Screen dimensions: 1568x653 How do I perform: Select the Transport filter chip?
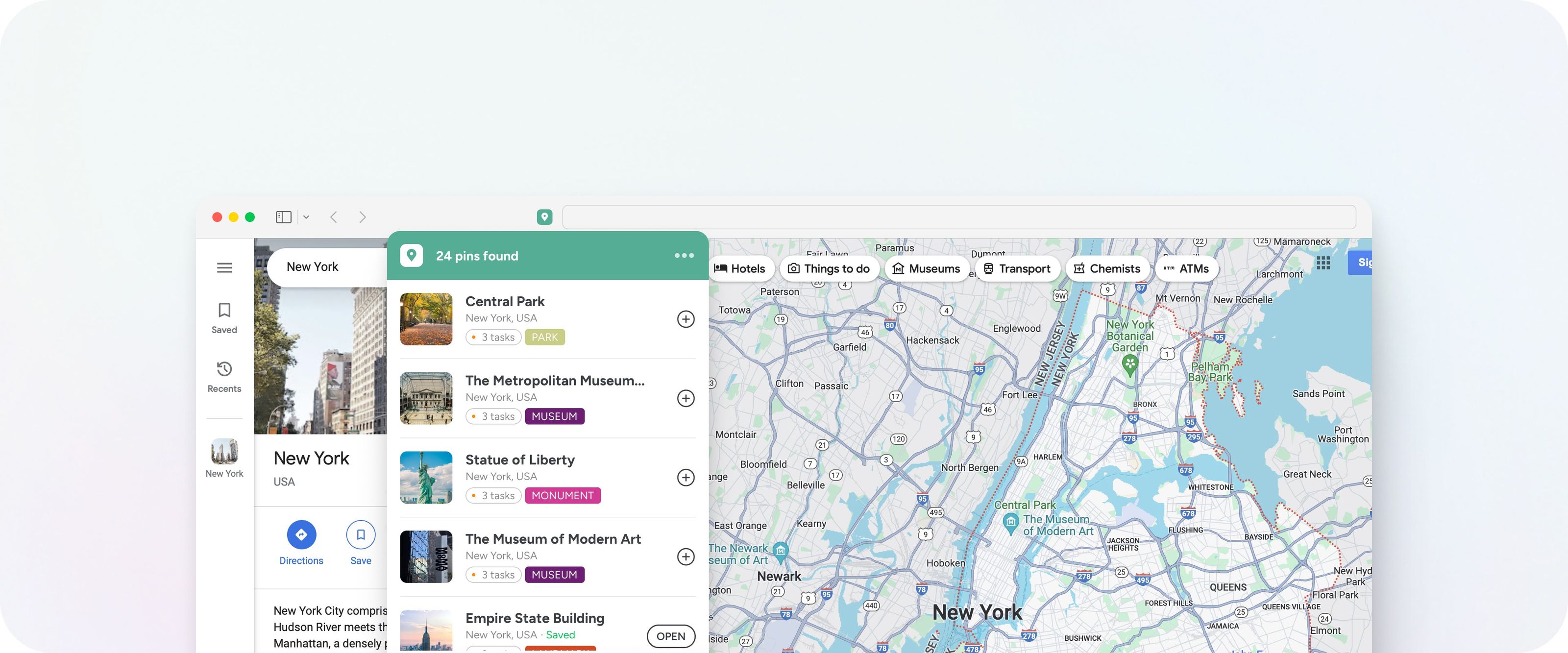pyautogui.click(x=1017, y=268)
